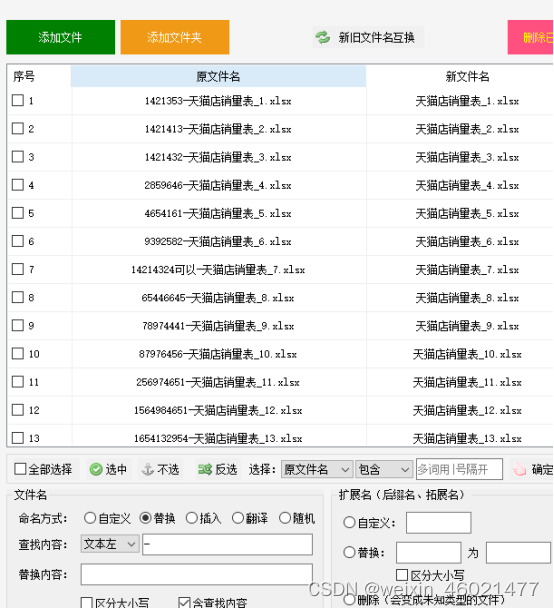Tick the checkbox for row 4
Viewport: 554px width, 608px height.
point(18,185)
